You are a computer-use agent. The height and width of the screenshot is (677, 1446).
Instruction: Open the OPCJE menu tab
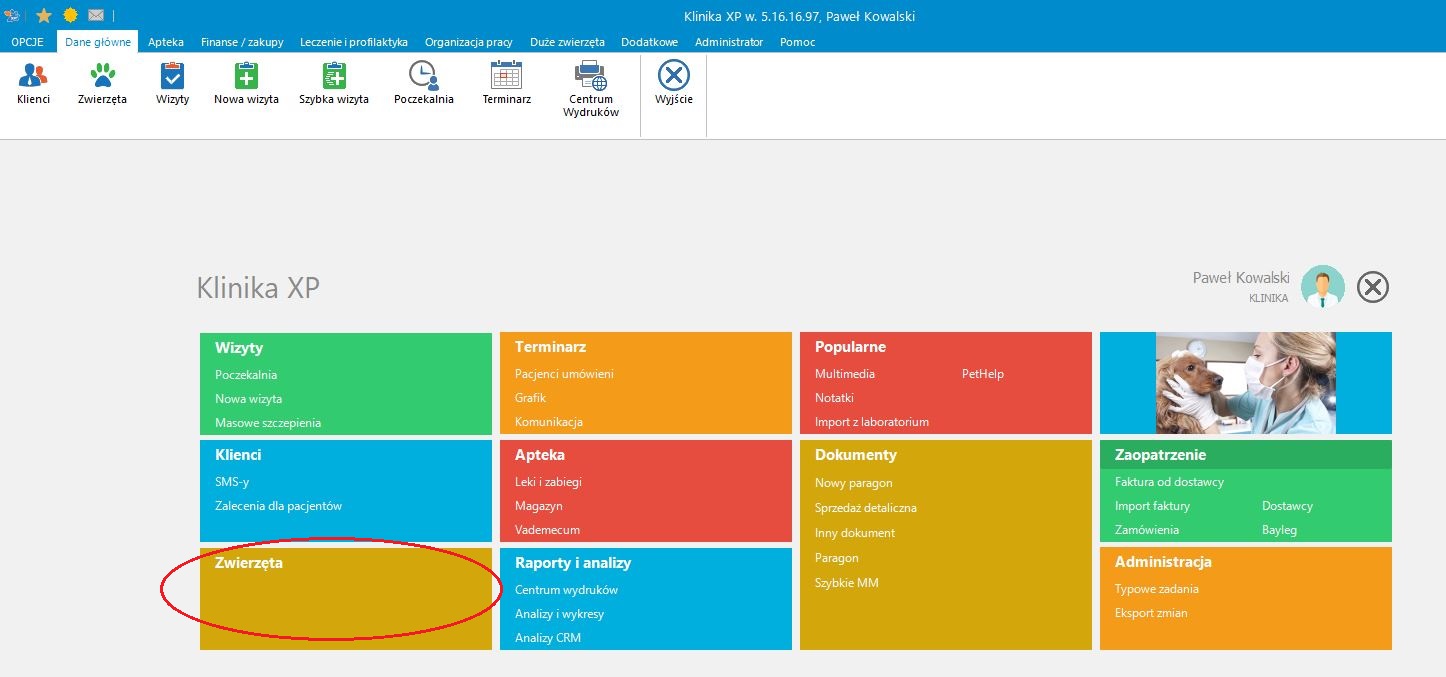coord(27,42)
